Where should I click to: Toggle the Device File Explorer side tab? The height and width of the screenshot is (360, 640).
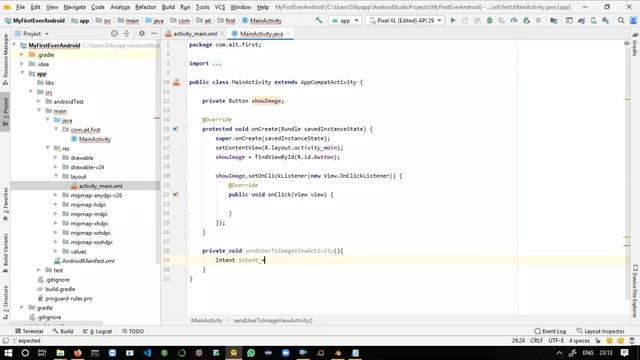pos(635,291)
